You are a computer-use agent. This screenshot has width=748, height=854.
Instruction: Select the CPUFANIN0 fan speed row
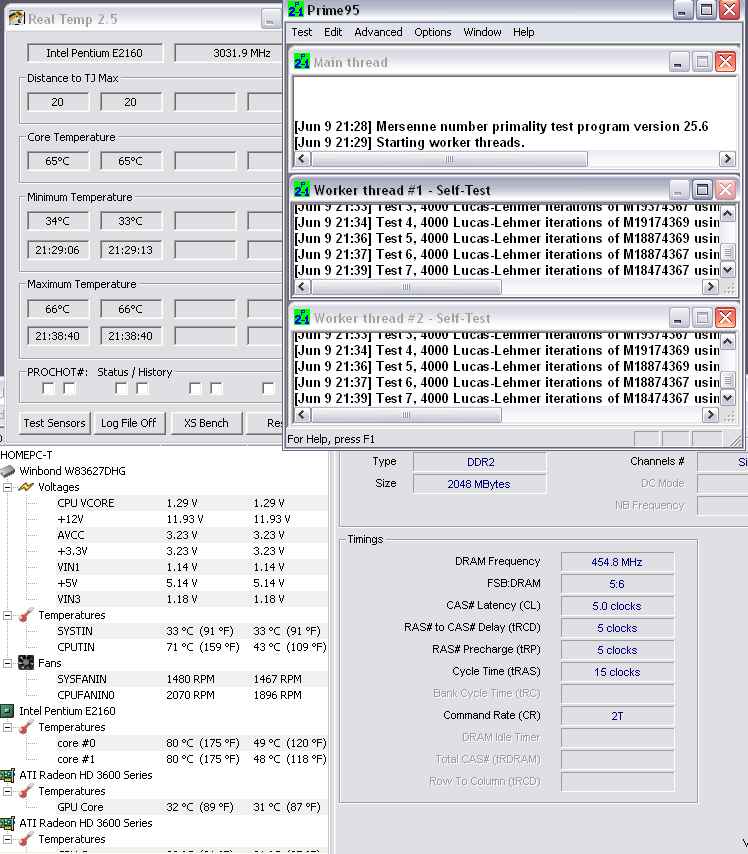coord(163,695)
